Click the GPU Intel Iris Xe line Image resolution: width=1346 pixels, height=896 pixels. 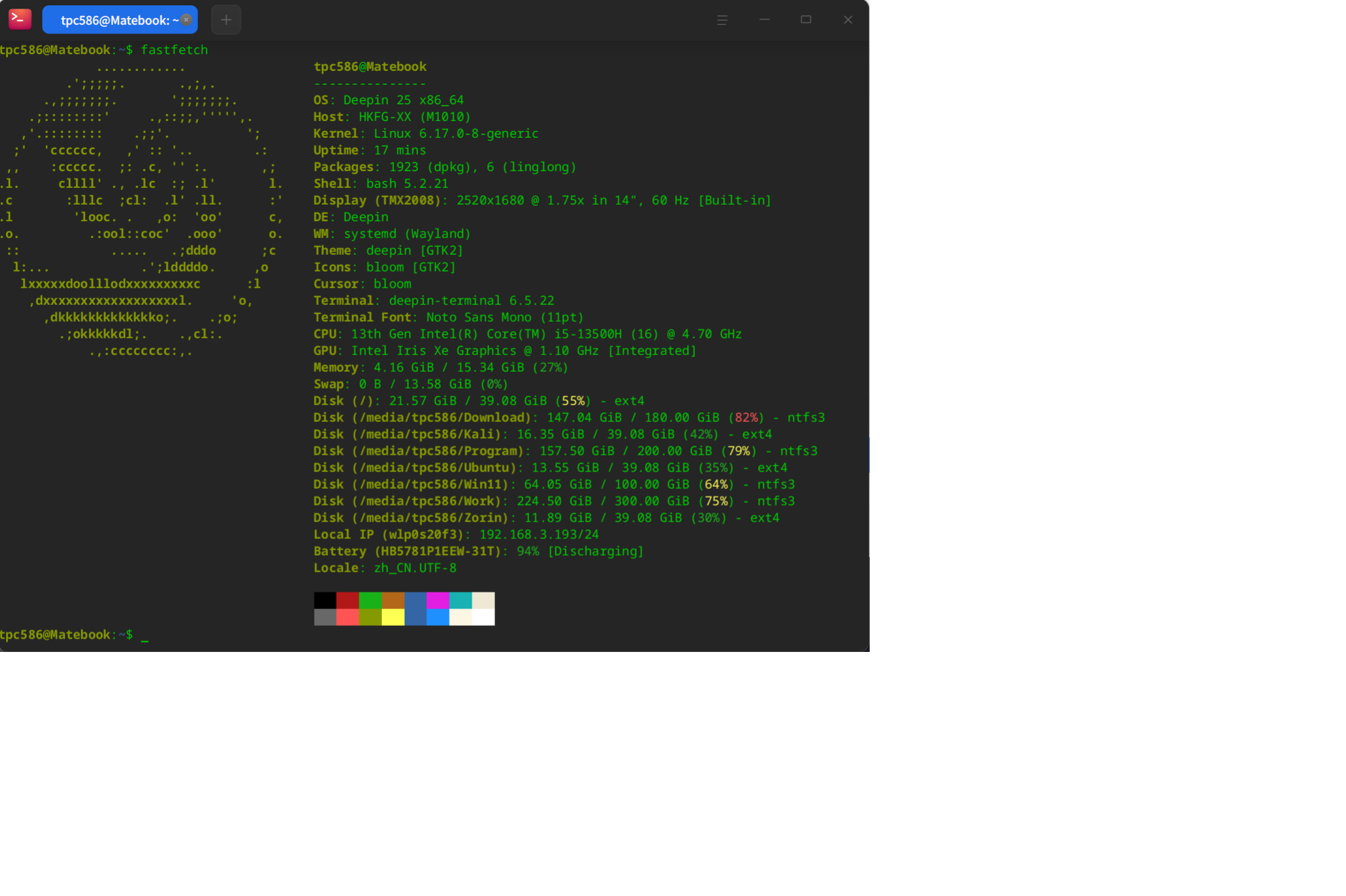tap(505, 351)
